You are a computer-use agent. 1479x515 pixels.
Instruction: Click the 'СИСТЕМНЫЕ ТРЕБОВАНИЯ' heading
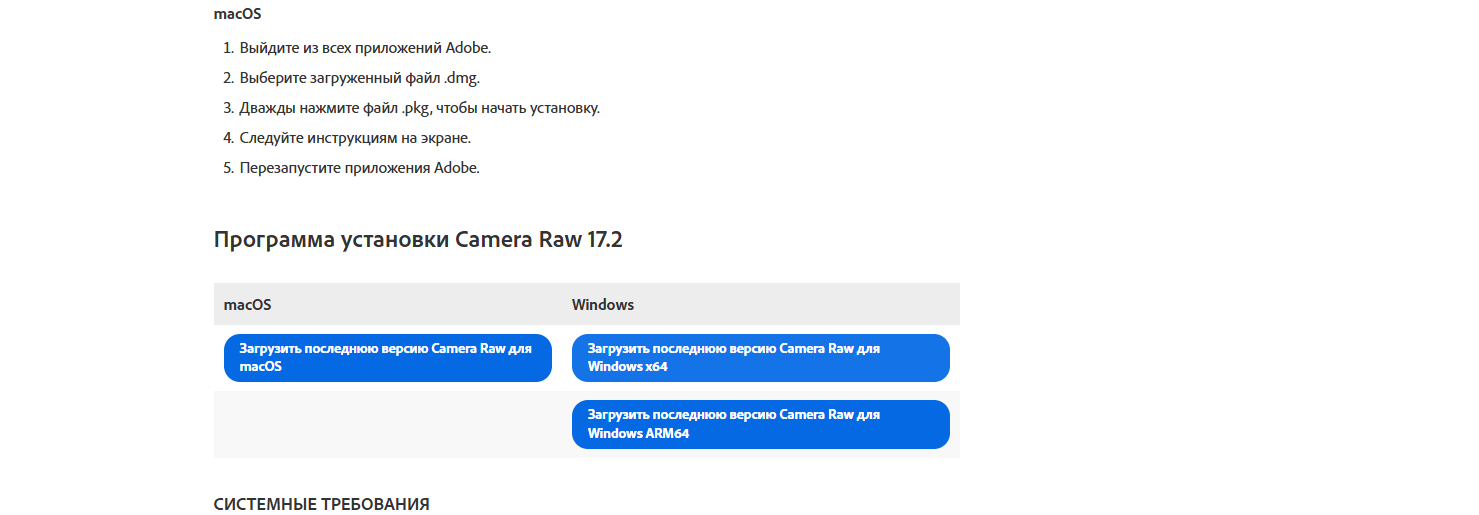click(x=322, y=504)
